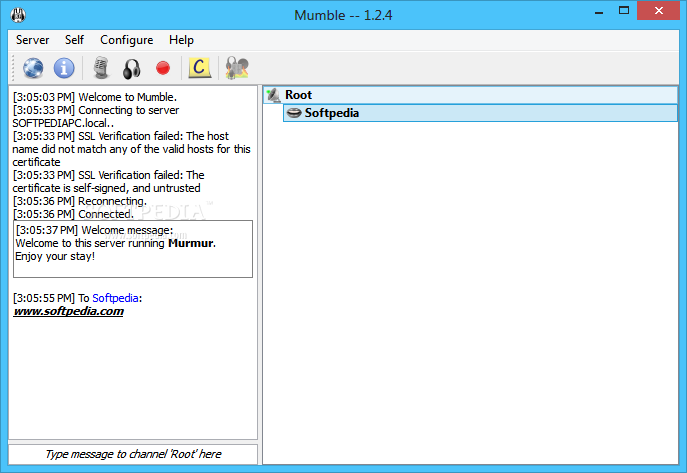This screenshot has height=473, width=687.
Task: Open the Self menu
Action: (x=74, y=40)
